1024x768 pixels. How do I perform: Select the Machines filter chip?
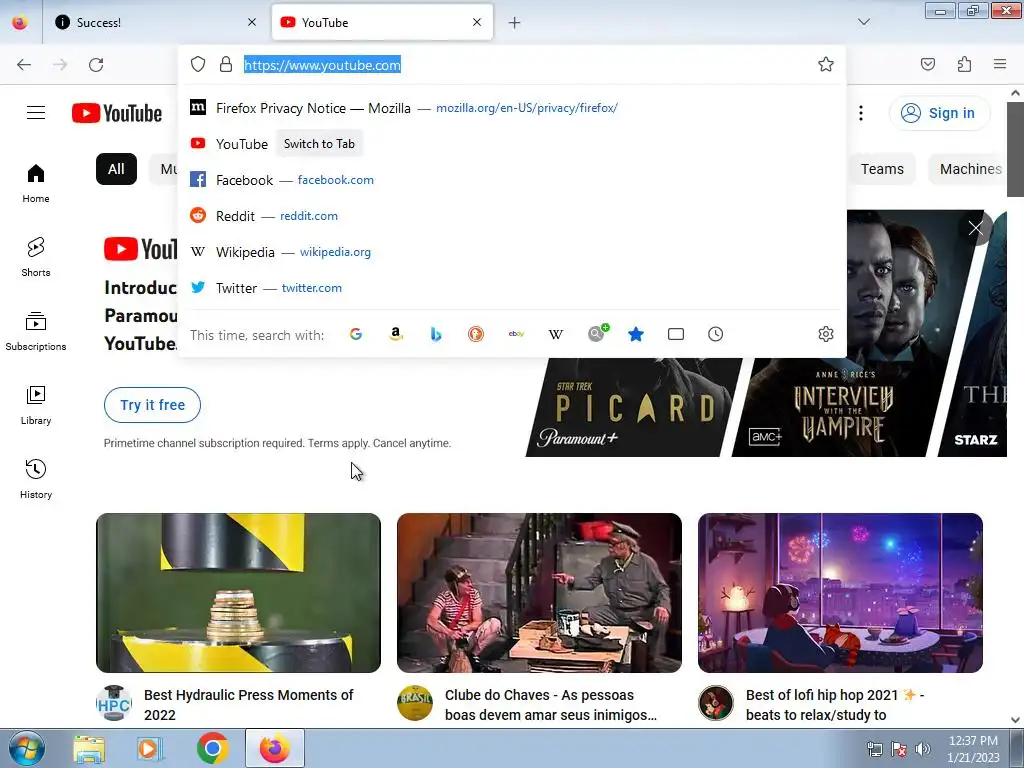(x=970, y=169)
